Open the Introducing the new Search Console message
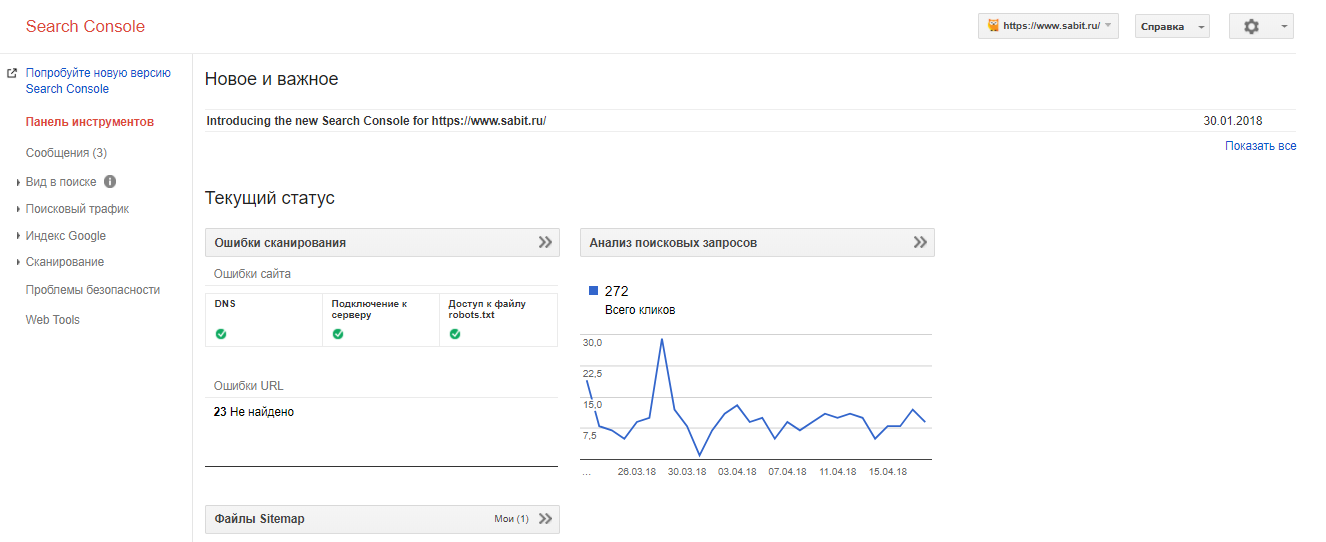Screen dimensions: 1326x542 376,121
